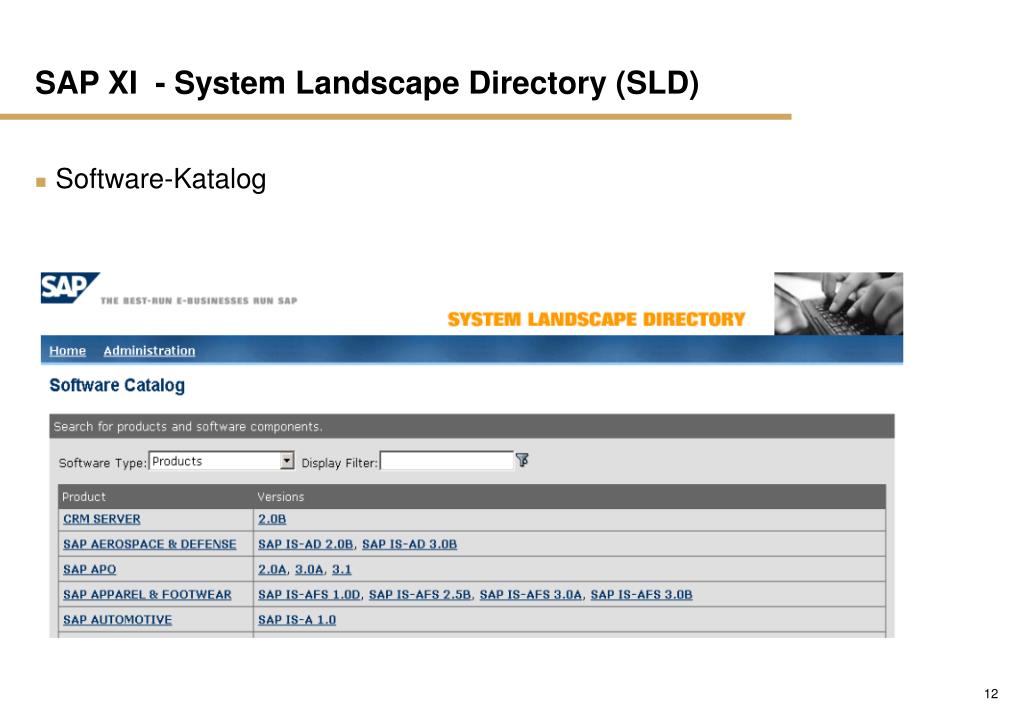
Task: Open the SAP AUTOMOTIVE product link
Action: 118,620
